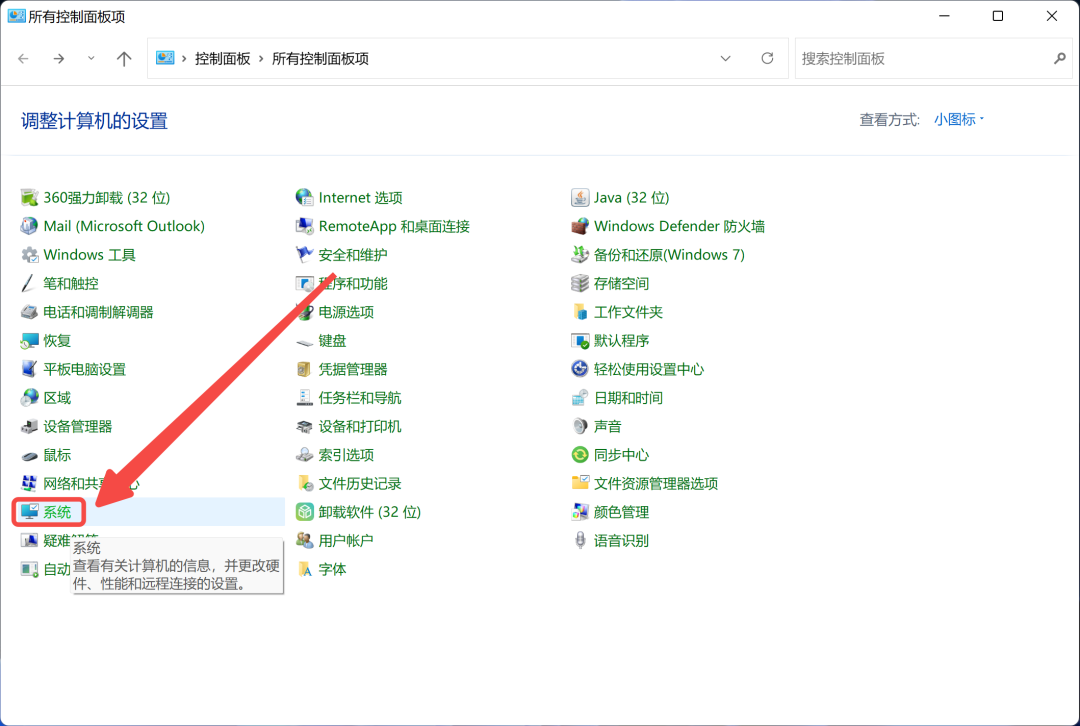
Task: Click the 平板电脑设置 icon
Action: 29,369
